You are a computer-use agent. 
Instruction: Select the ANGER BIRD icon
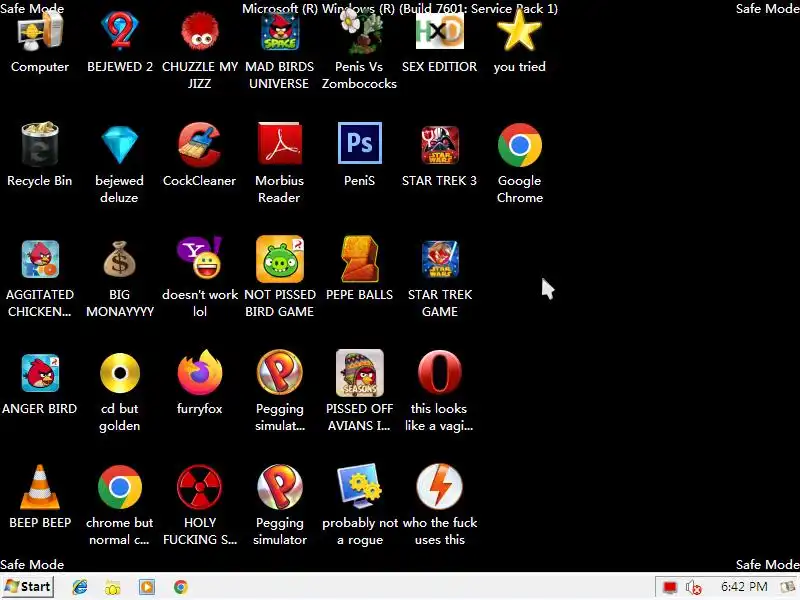point(40,373)
